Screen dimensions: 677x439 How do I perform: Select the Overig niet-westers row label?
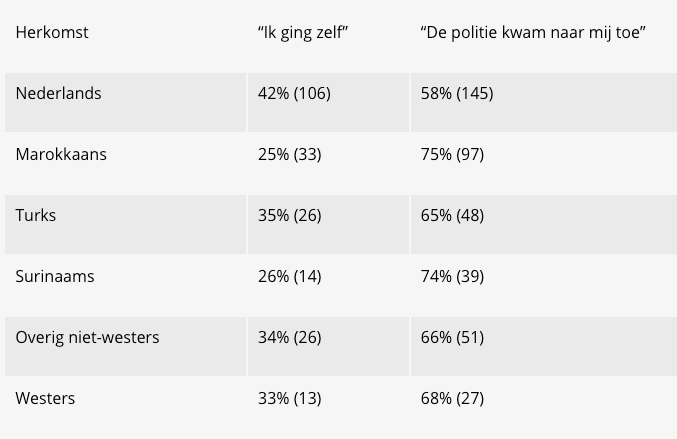[87, 337]
